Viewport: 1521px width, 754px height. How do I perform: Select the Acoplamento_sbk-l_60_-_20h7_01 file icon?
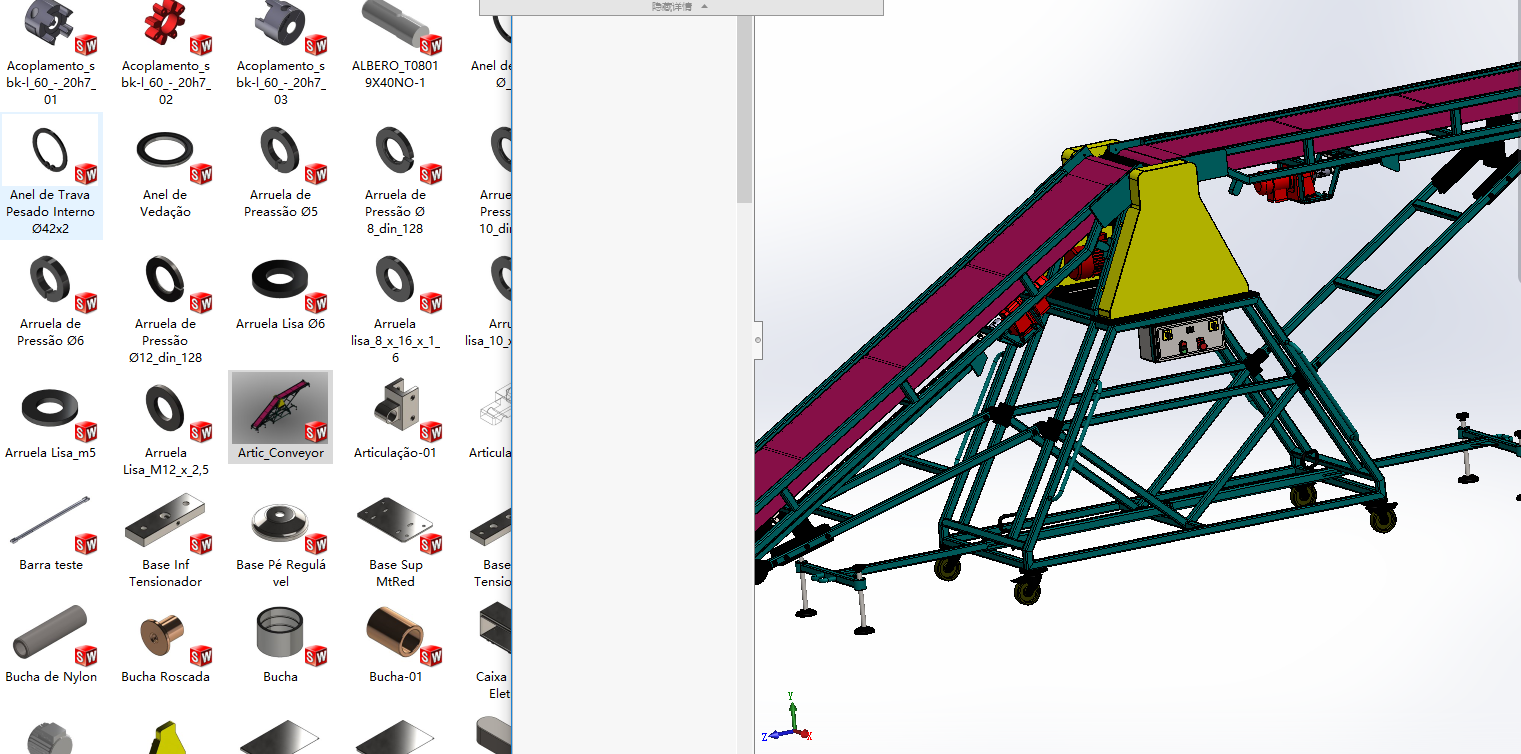(51, 27)
